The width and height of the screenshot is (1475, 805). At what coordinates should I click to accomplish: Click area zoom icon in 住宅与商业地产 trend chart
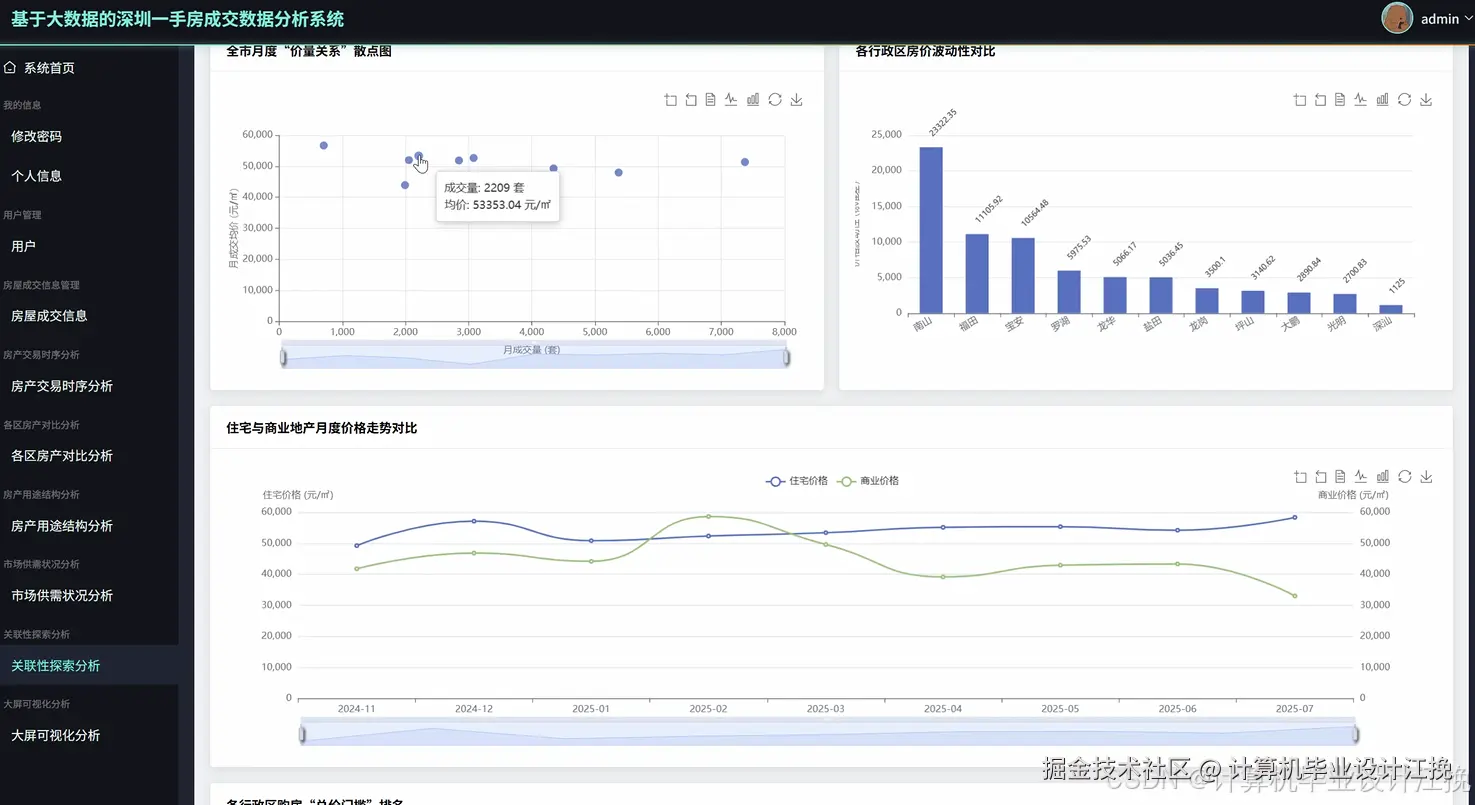point(1300,477)
